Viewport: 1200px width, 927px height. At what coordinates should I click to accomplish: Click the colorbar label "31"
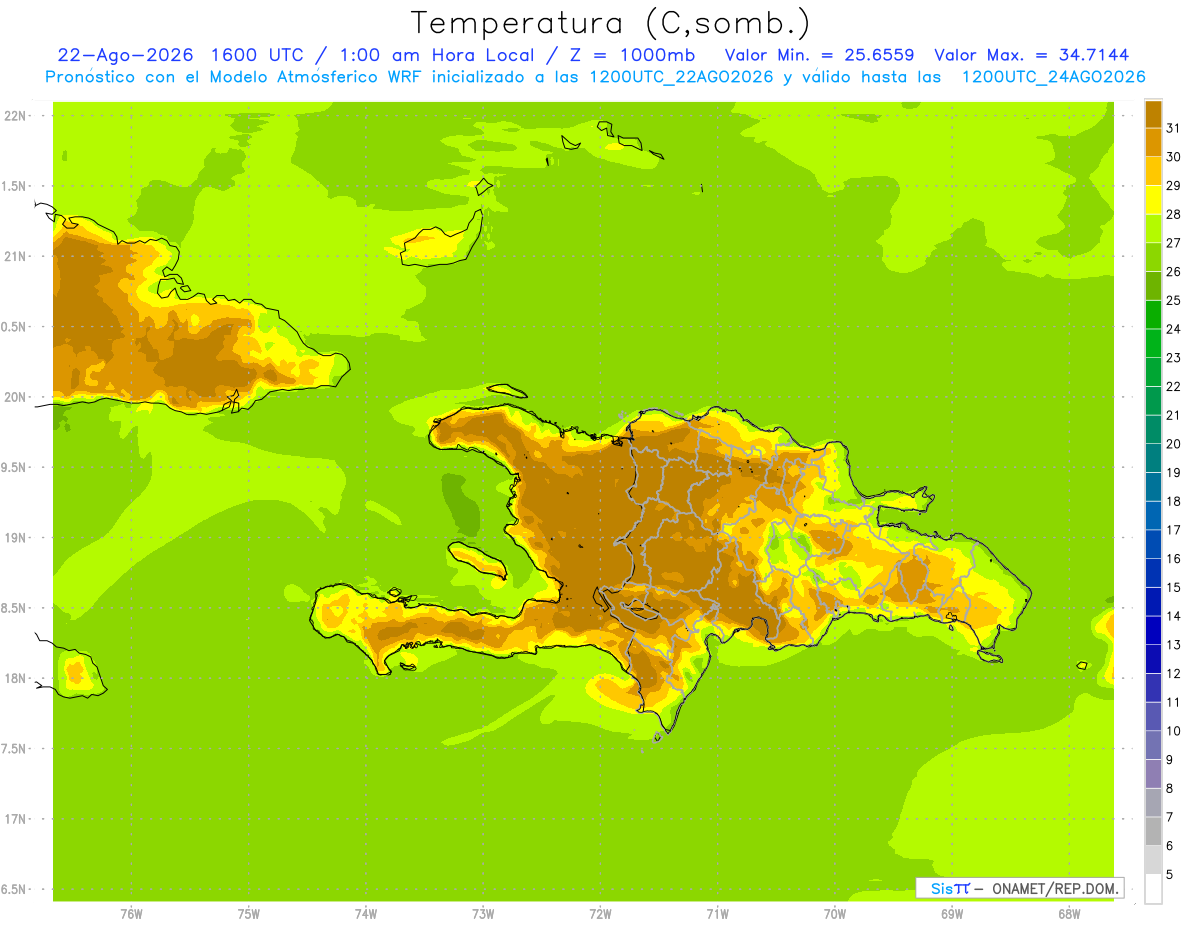click(x=1173, y=128)
